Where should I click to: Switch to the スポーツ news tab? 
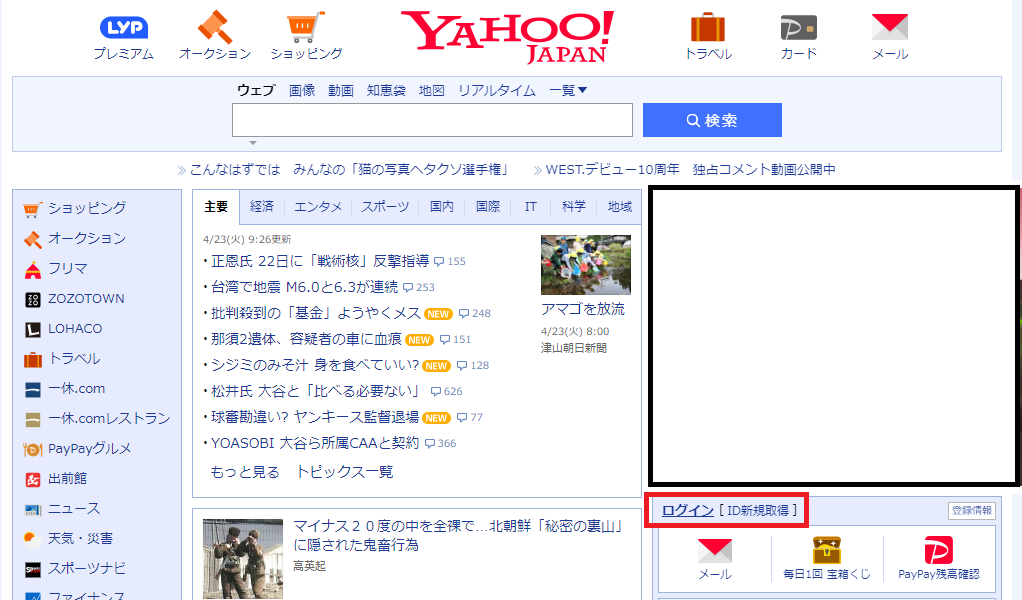385,207
